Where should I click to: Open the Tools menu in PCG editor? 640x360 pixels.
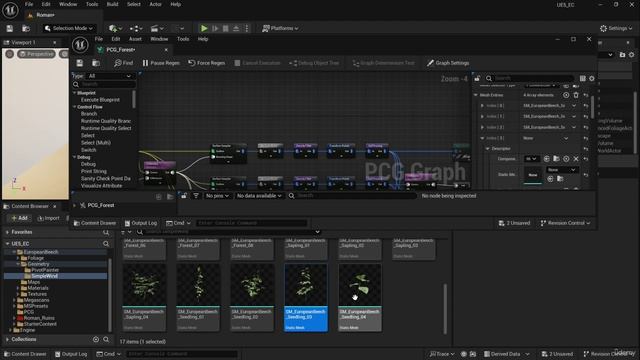tap(183, 39)
